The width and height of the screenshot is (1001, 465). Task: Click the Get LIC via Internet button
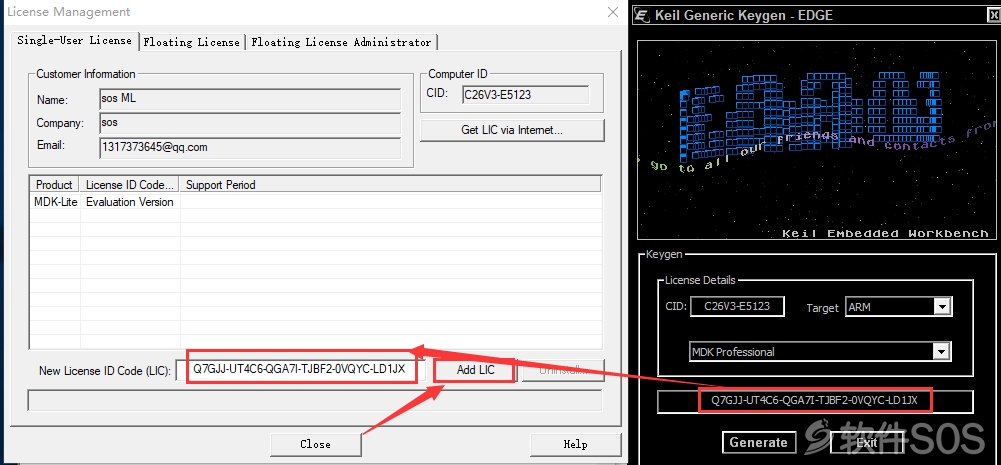pyautogui.click(x=512, y=130)
